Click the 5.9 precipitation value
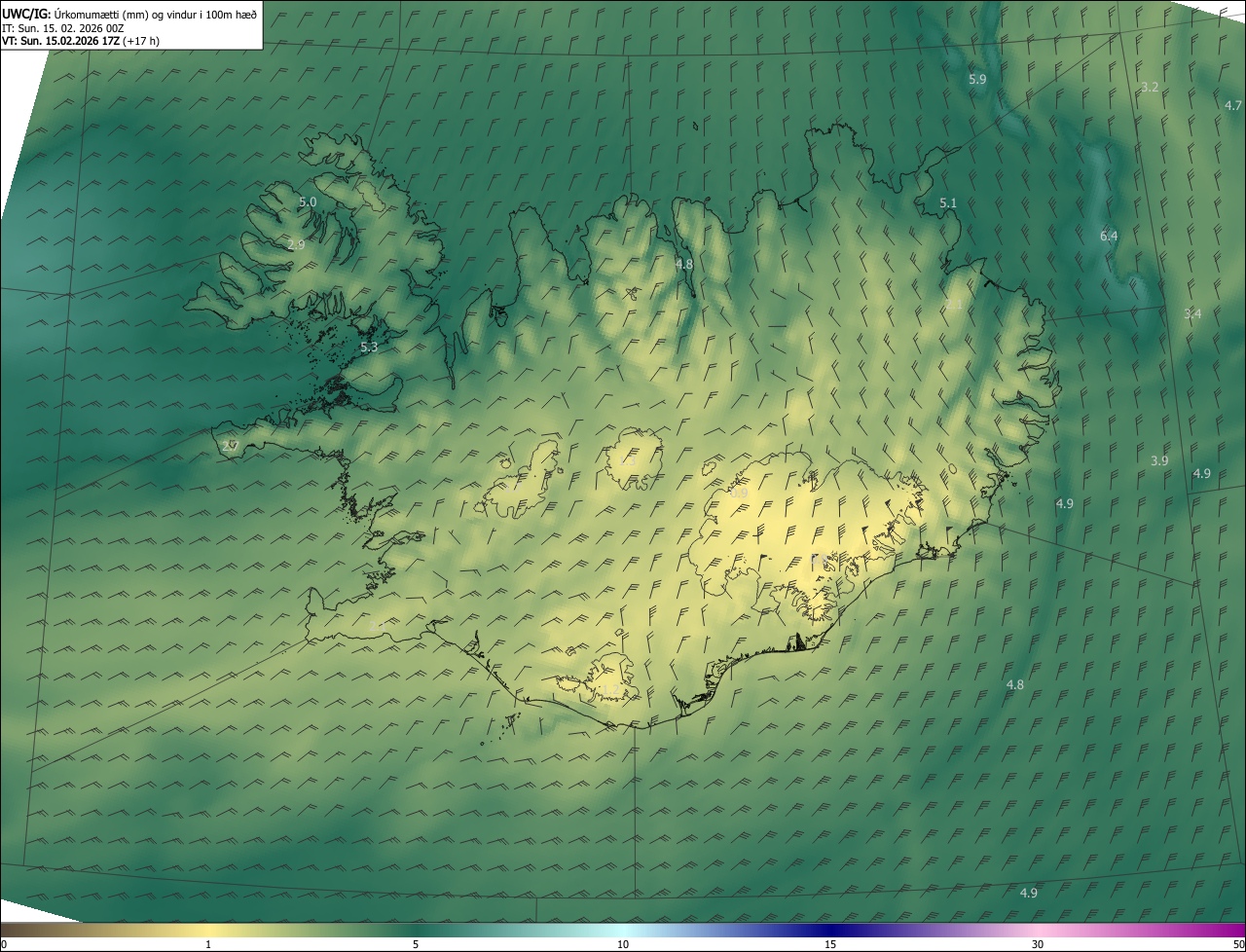This screenshot has height=952, width=1246. 977,79
